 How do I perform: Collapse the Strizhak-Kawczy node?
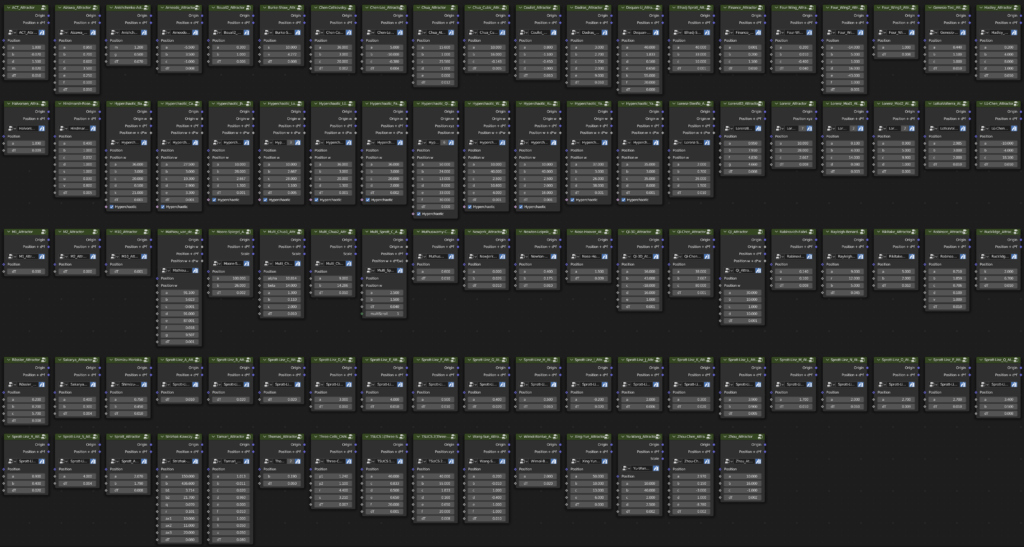pos(161,437)
